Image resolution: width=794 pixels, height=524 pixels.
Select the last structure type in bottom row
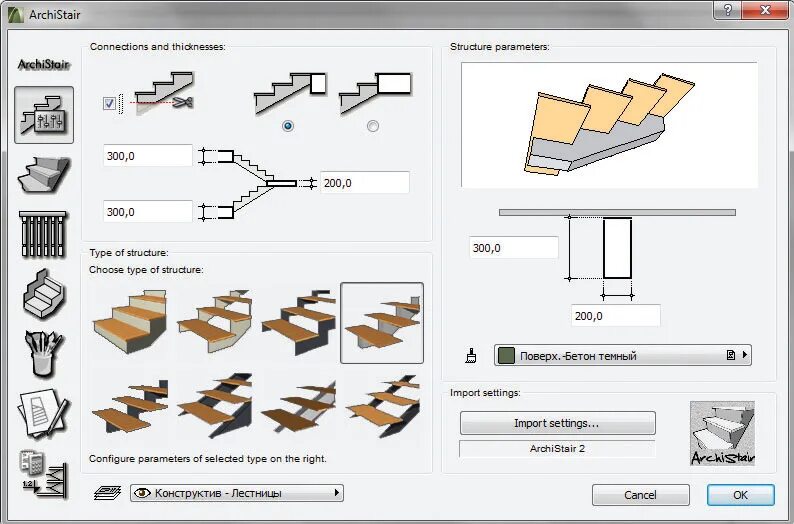(x=383, y=406)
